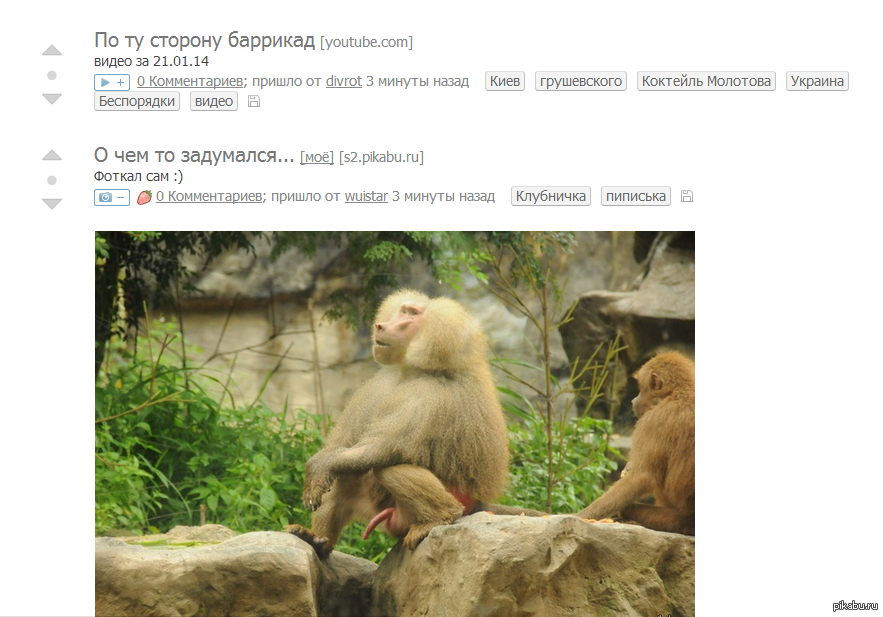The height and width of the screenshot is (617, 883).
Task: Open the 'По ту сторону баррикад' post title
Action: 204,41
